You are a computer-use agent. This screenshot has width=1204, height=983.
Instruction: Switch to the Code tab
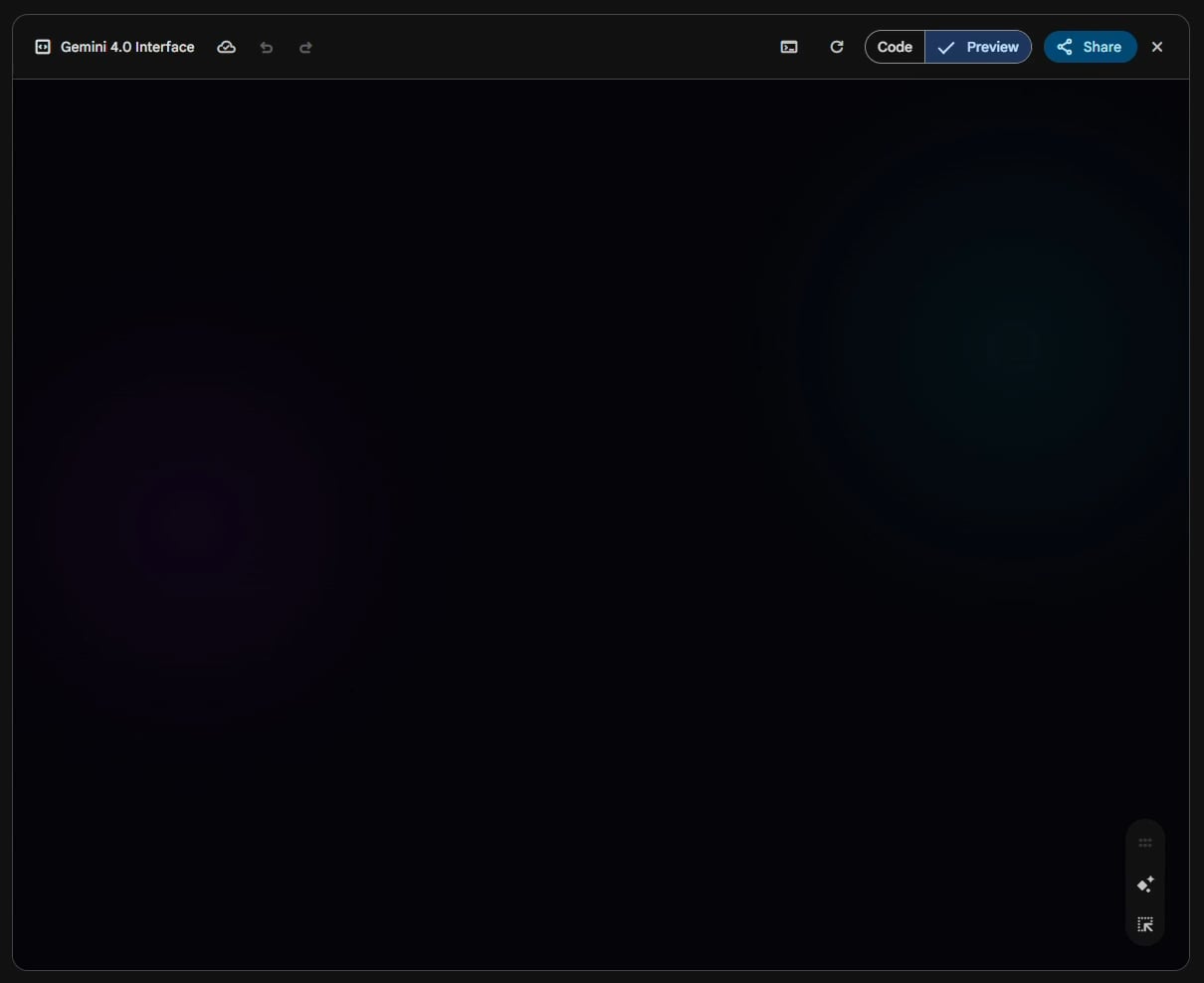click(895, 47)
